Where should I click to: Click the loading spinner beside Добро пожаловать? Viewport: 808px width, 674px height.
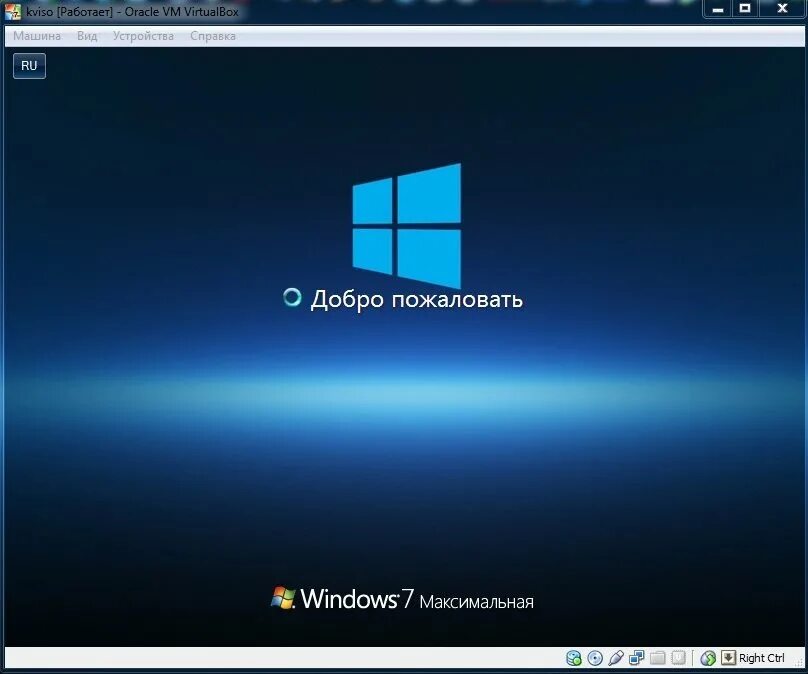click(x=295, y=296)
